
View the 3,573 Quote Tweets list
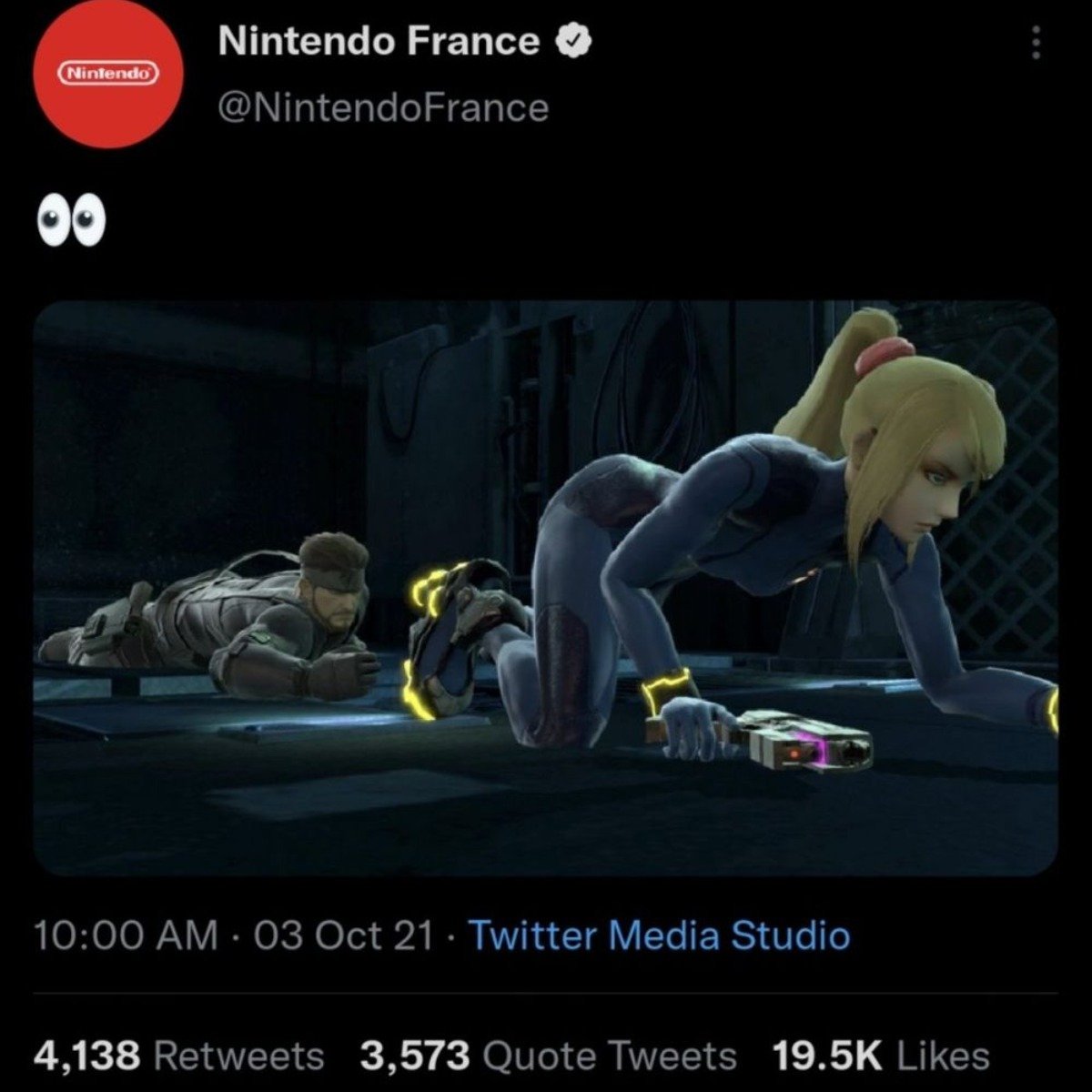548,1056
